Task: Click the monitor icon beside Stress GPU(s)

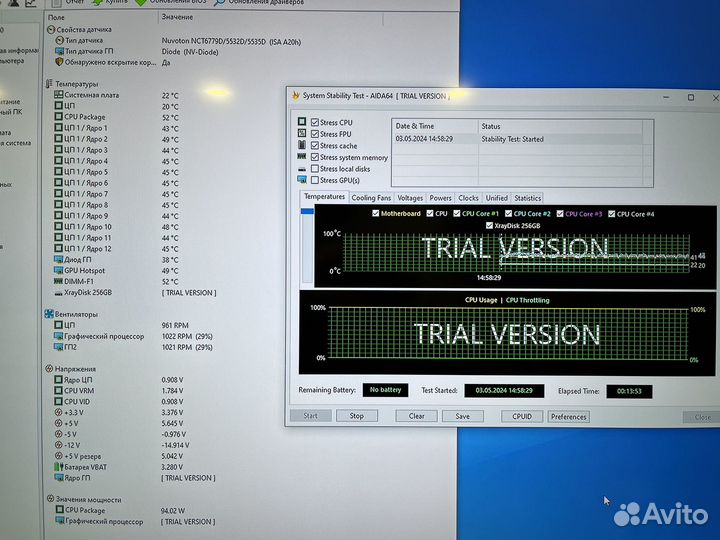Action: point(302,179)
